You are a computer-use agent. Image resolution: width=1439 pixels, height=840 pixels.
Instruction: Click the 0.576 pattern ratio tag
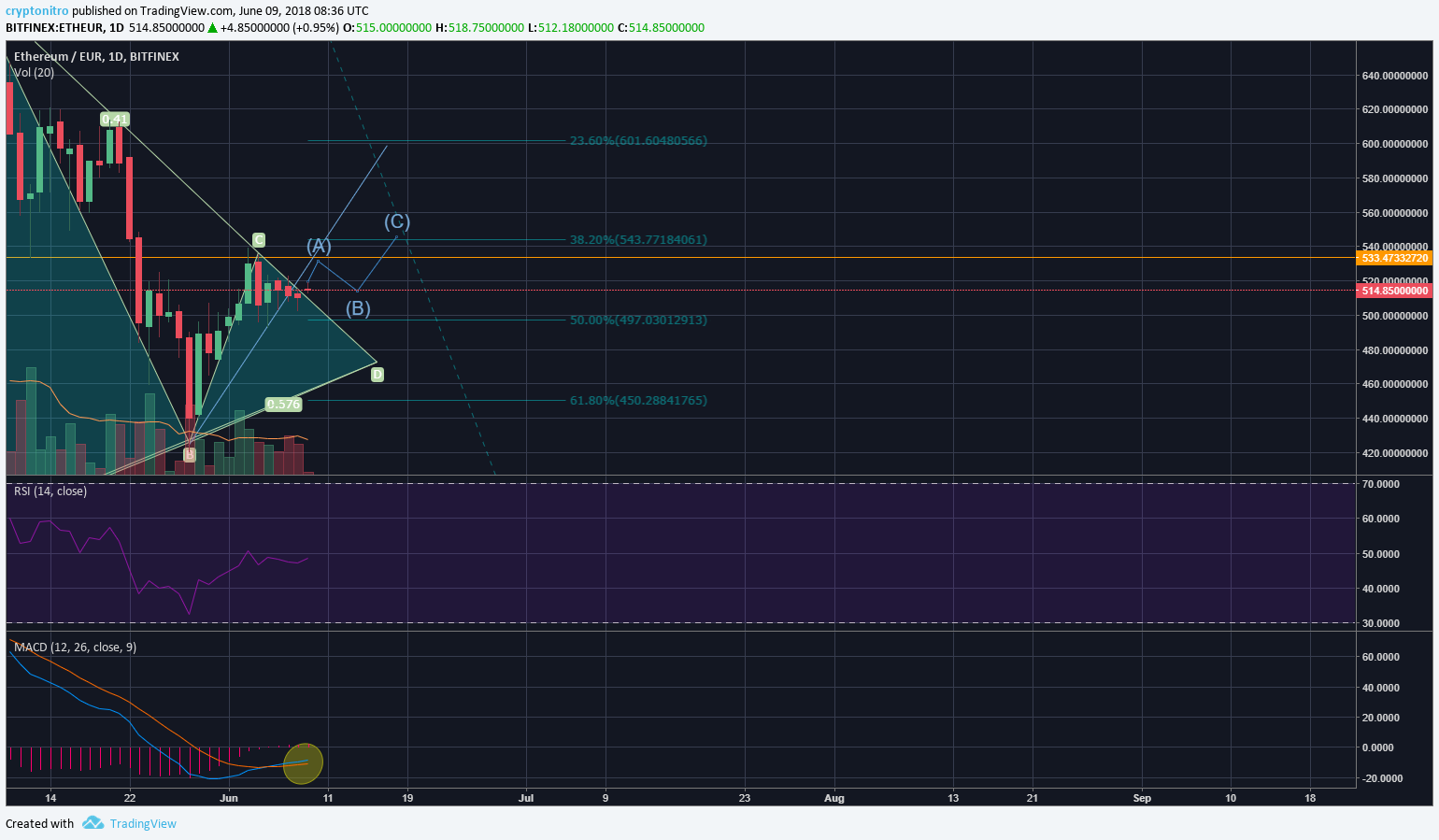(283, 405)
